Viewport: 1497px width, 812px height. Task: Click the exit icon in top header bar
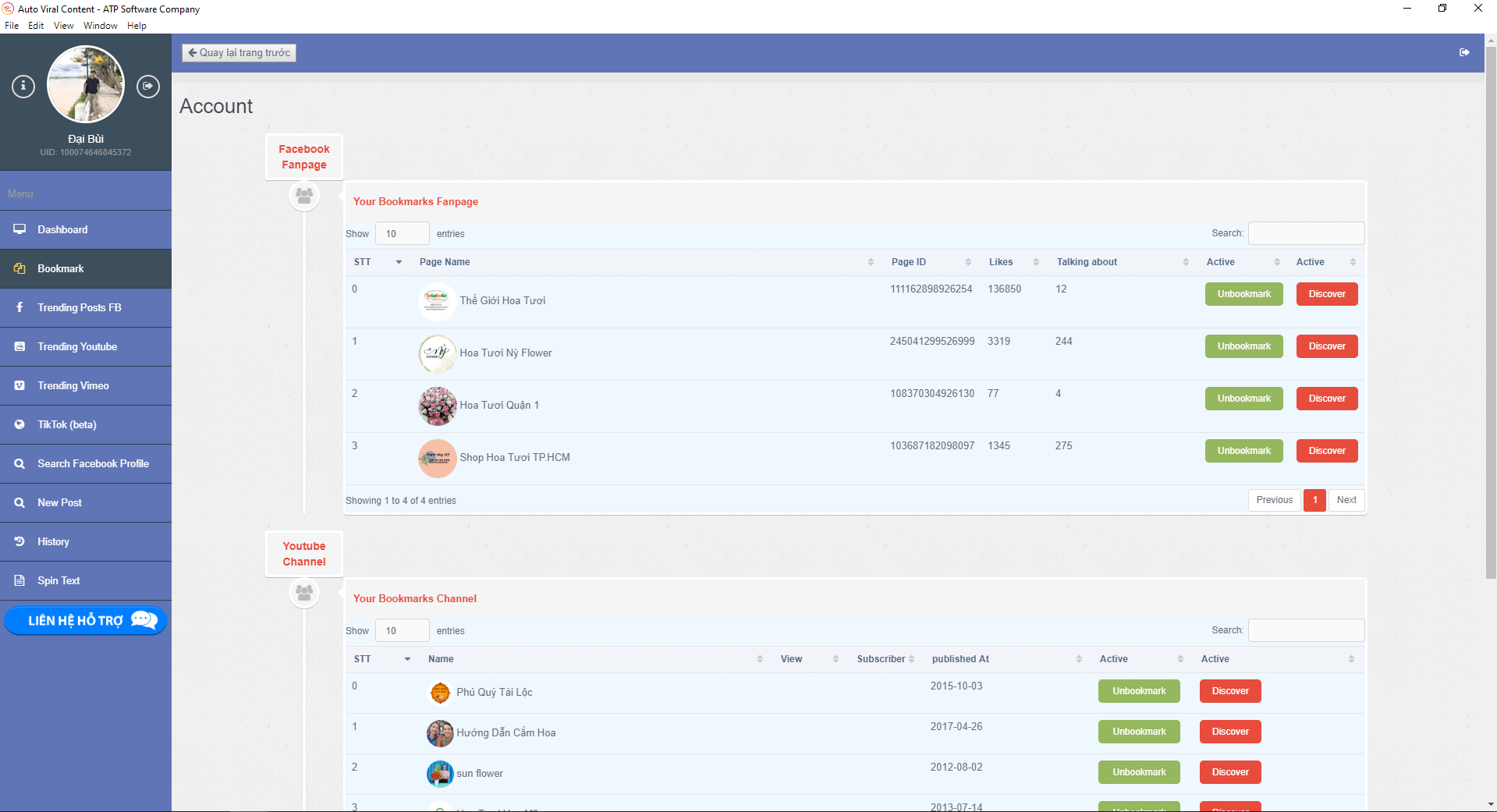tap(1464, 52)
